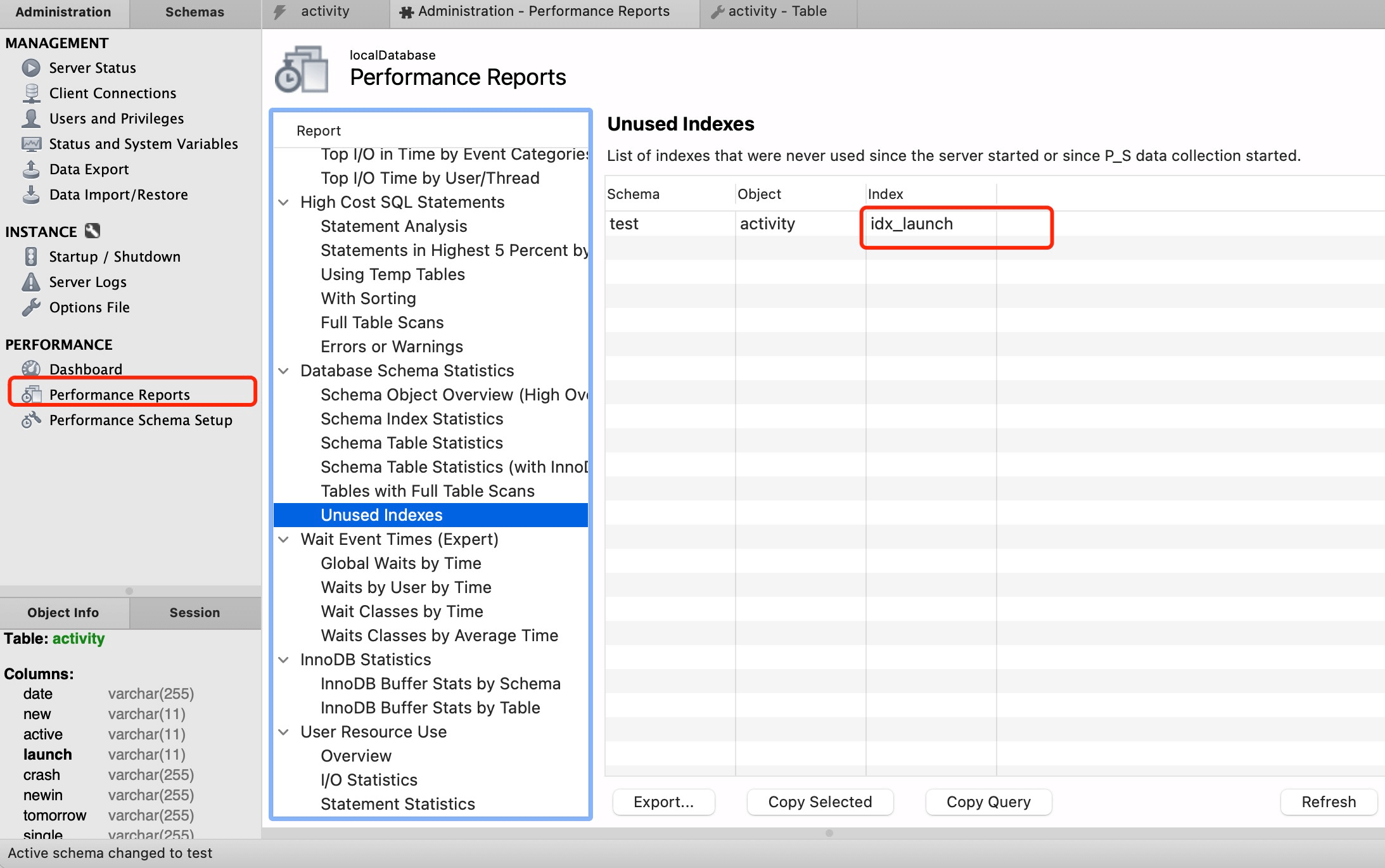The width and height of the screenshot is (1385, 868).
Task: Open Performance Schema Setup
Action: 141,420
